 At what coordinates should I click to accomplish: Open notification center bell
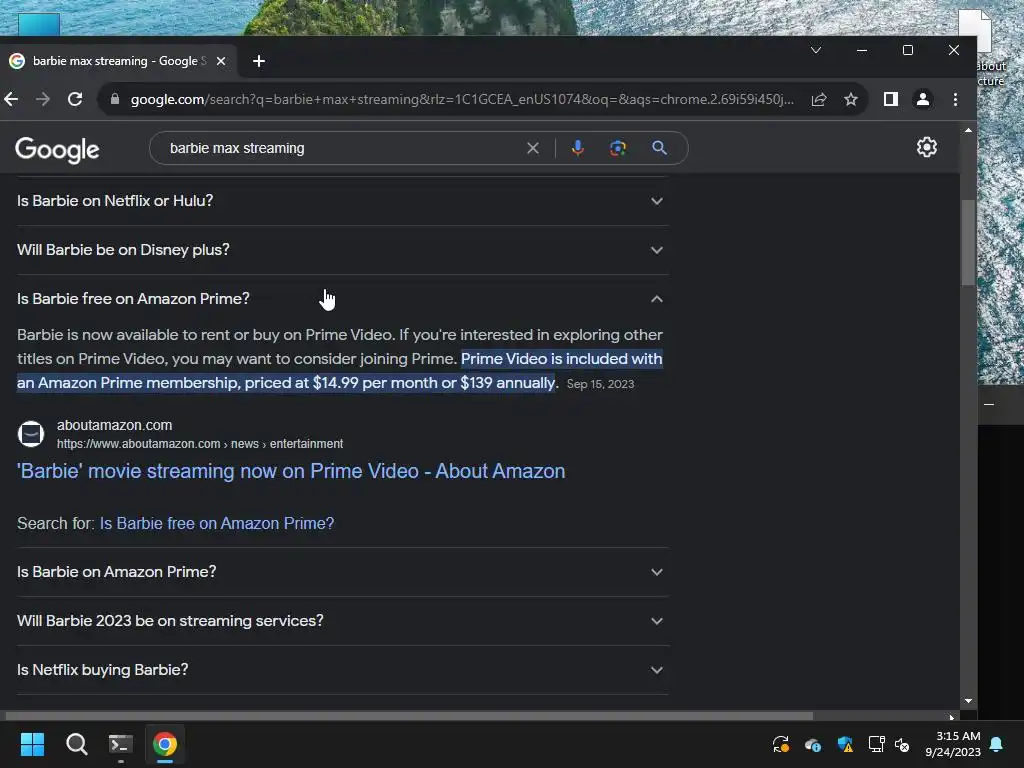coord(997,744)
